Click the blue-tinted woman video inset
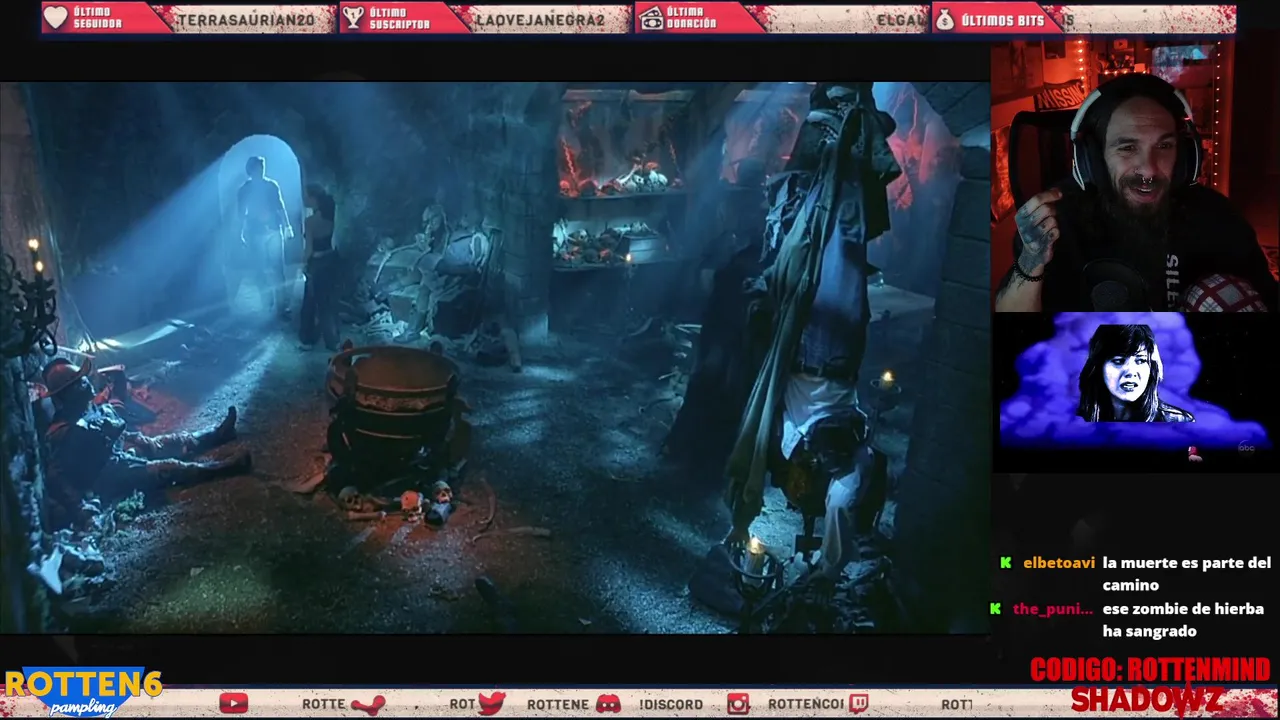Viewport: 1280px width, 720px height. pos(1134,390)
